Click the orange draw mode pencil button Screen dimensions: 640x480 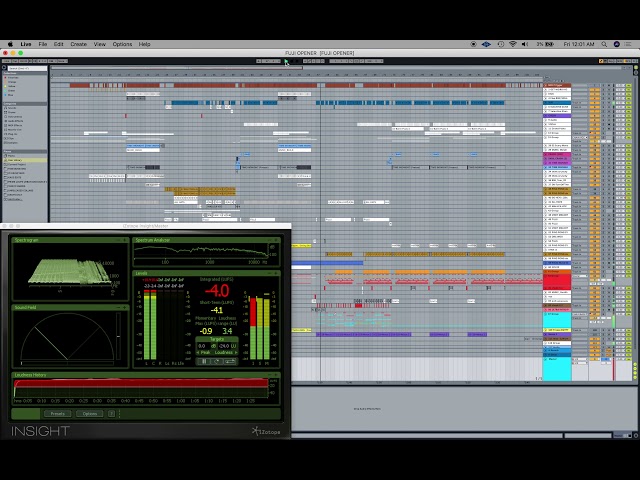click(601, 61)
